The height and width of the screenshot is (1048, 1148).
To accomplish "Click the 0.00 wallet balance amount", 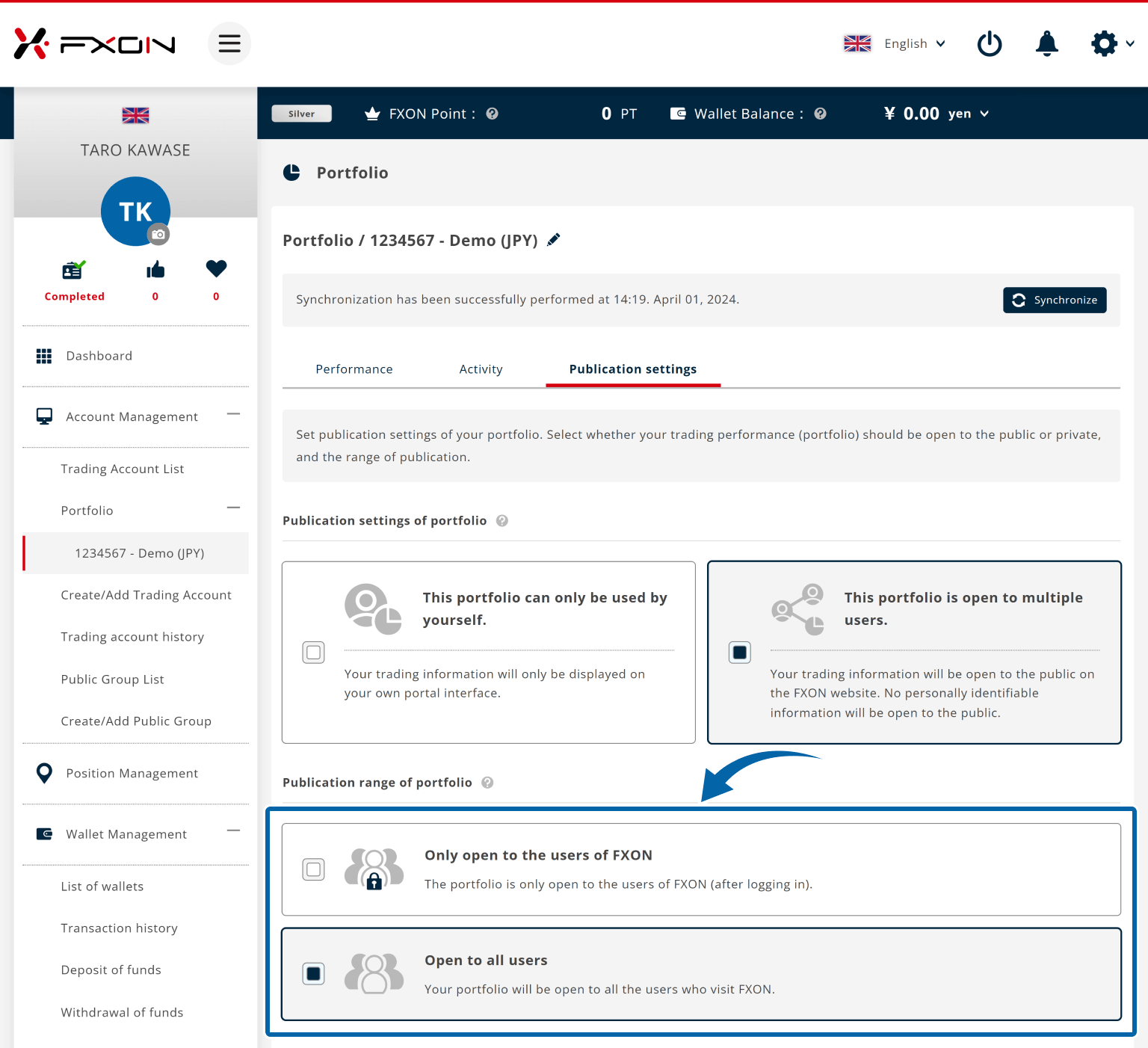I will point(921,114).
